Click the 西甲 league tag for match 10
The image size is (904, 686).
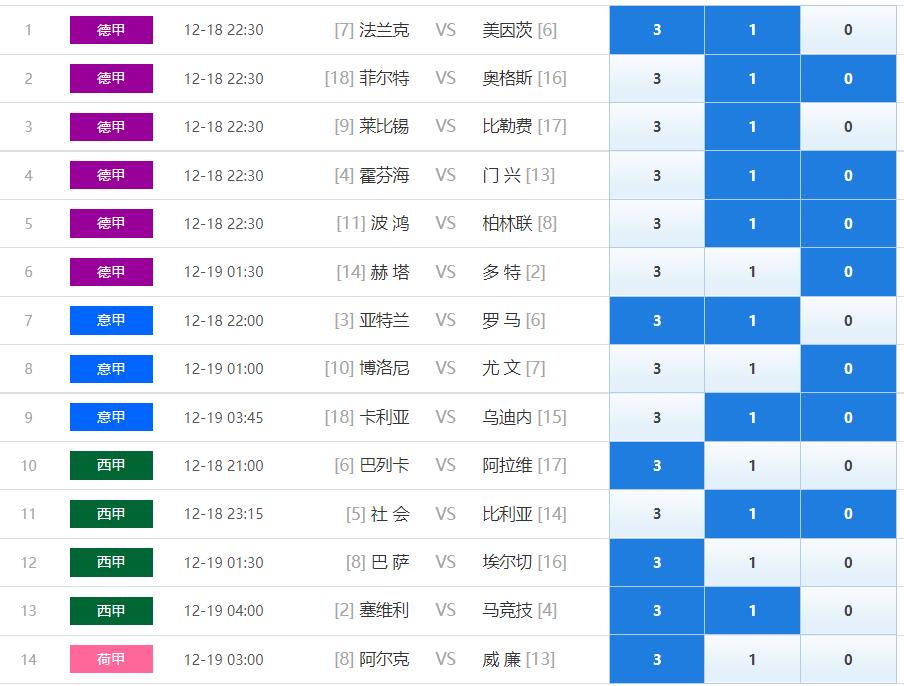(x=111, y=466)
